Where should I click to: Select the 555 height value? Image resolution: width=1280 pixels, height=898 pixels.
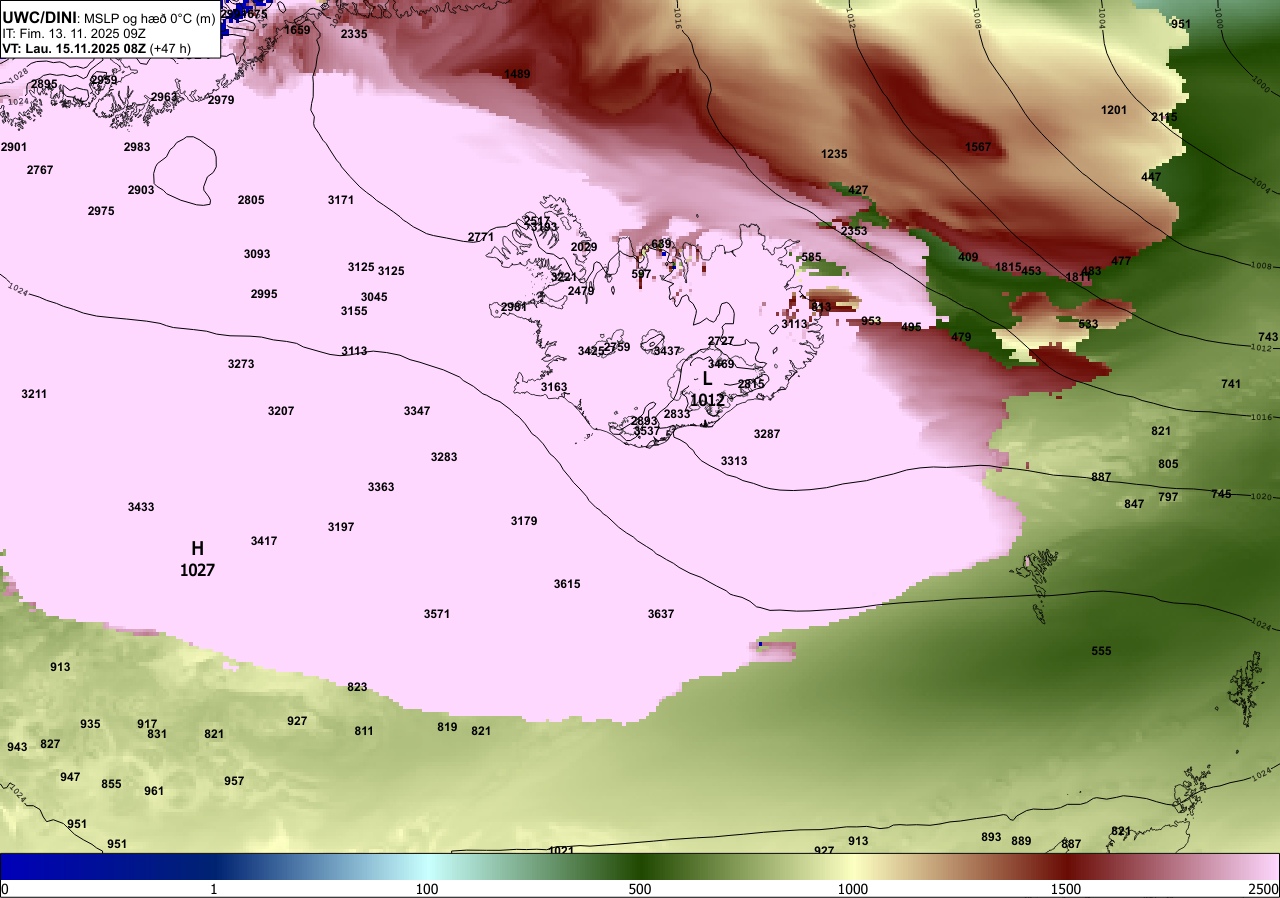1101,651
